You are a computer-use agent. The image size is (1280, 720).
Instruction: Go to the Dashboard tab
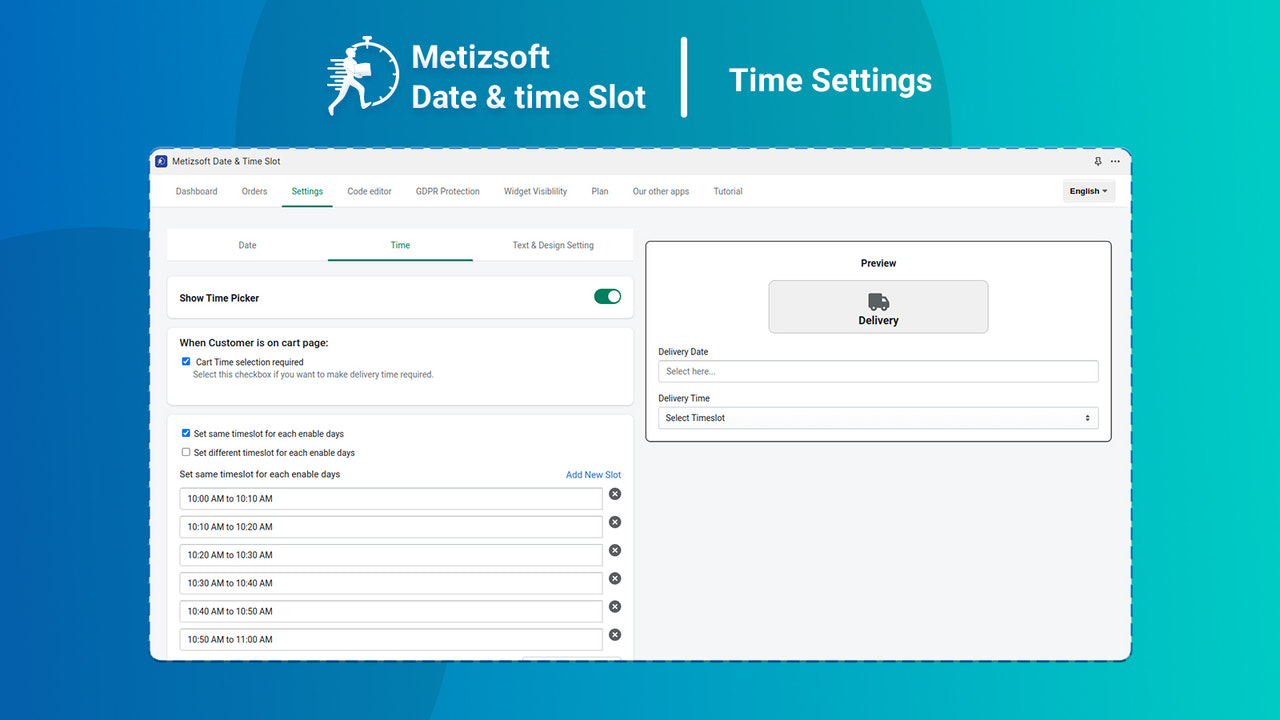196,191
